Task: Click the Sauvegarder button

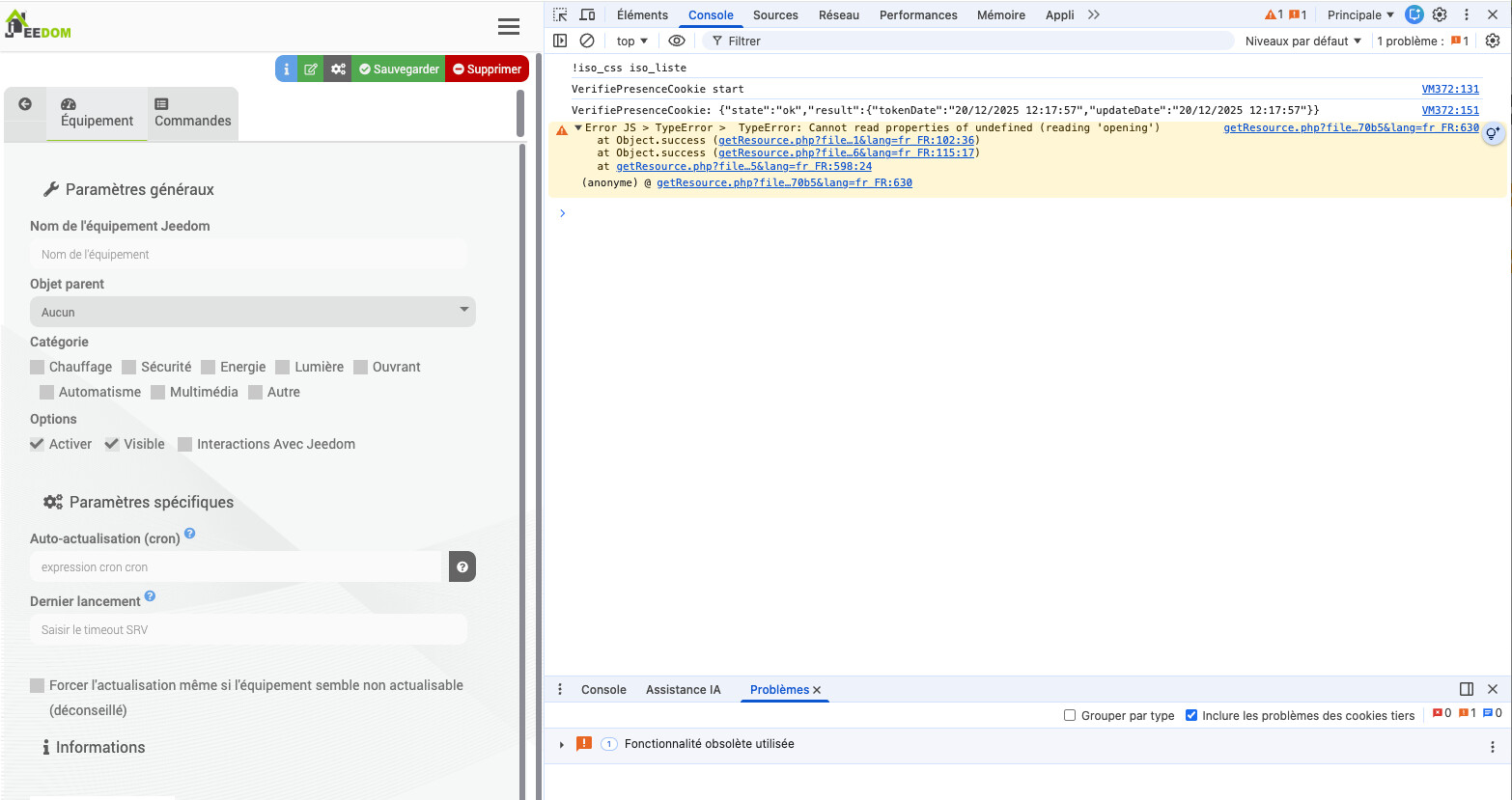Action: tap(399, 69)
